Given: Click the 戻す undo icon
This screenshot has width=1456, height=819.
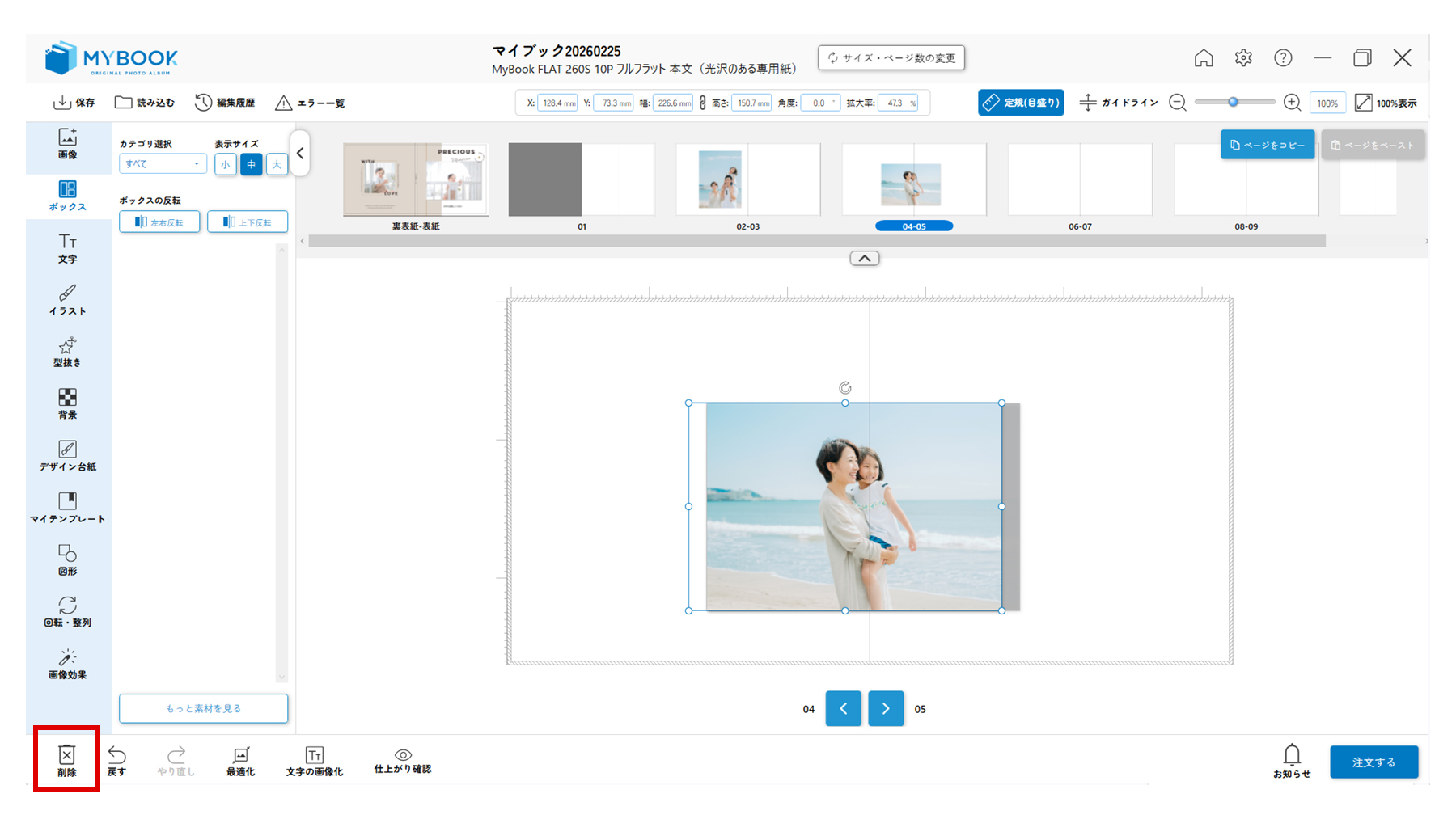Looking at the screenshot, I should pos(117,761).
